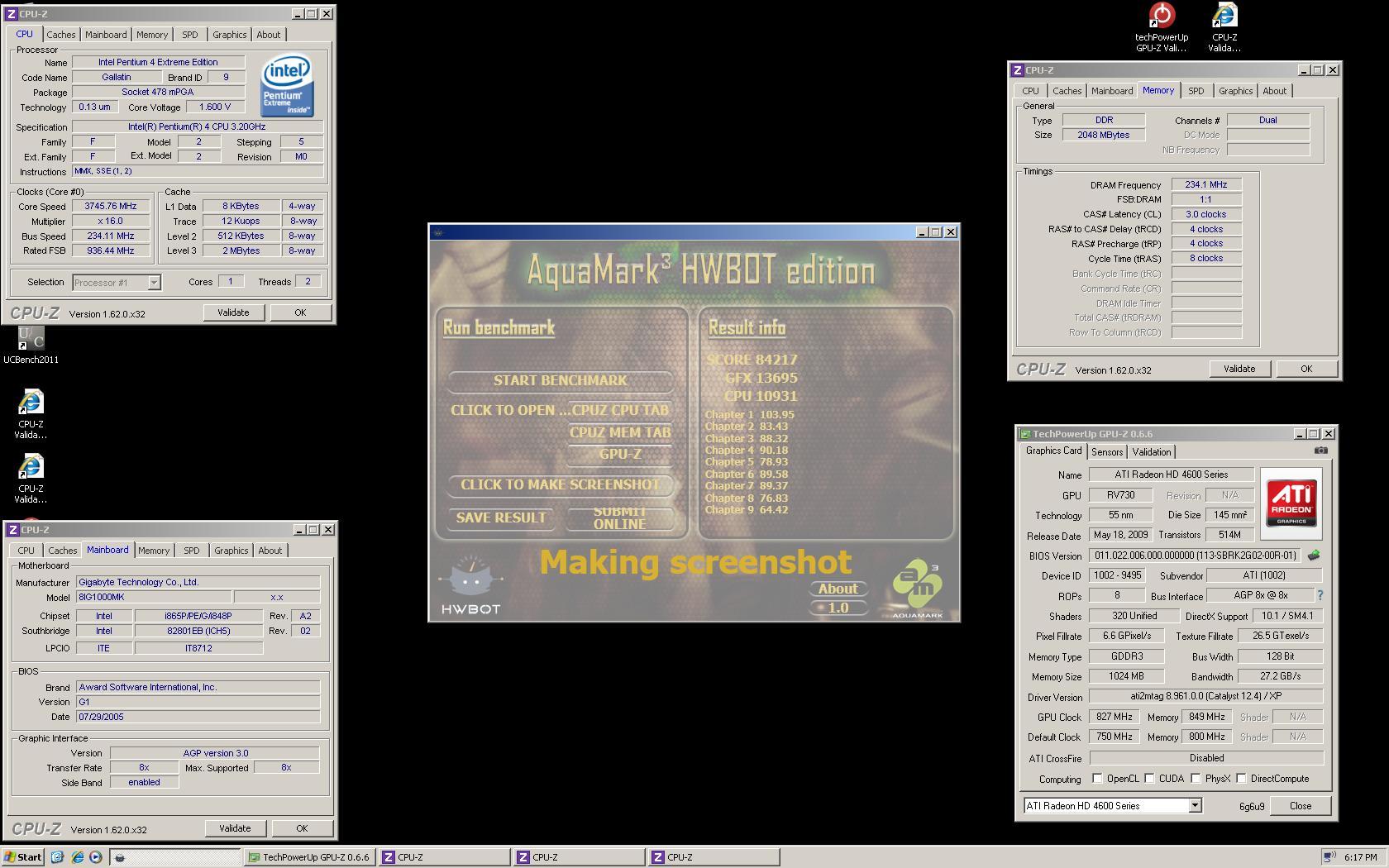The image size is (1389, 868).
Task: Click the 1.0 version button in AquaMark
Action: pos(838,608)
